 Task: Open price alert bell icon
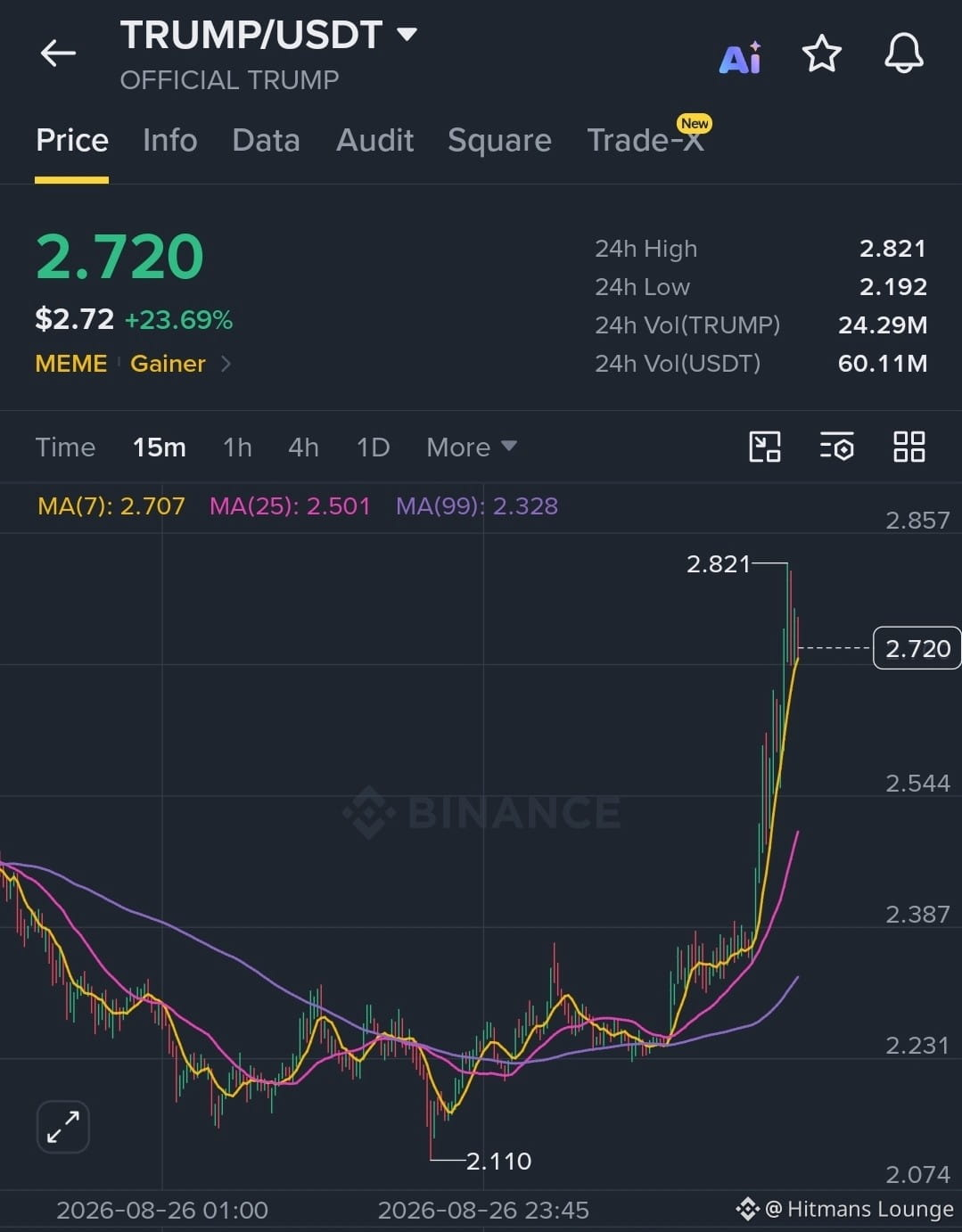pyautogui.click(x=903, y=53)
